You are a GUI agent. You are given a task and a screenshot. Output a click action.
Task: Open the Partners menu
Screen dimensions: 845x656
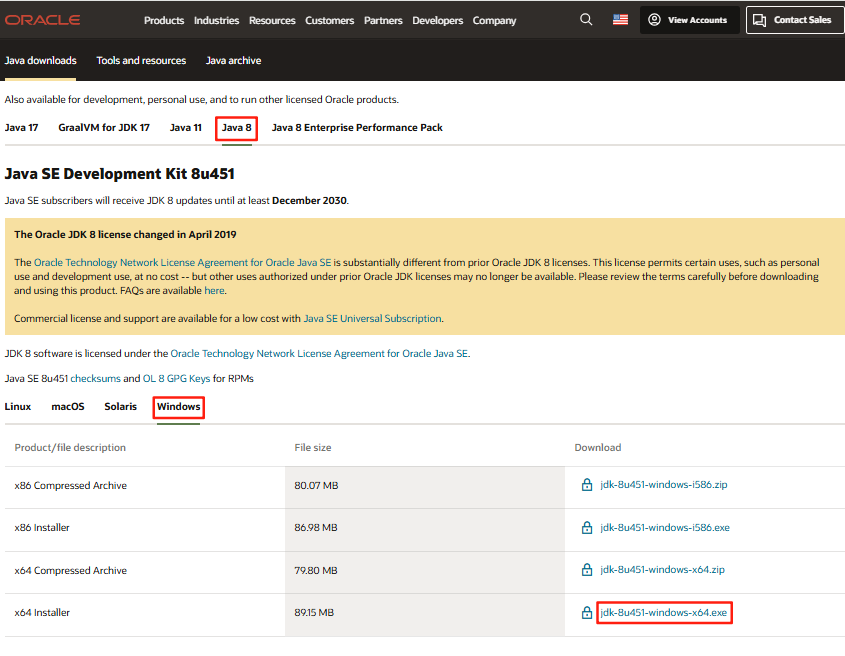pyautogui.click(x=383, y=20)
